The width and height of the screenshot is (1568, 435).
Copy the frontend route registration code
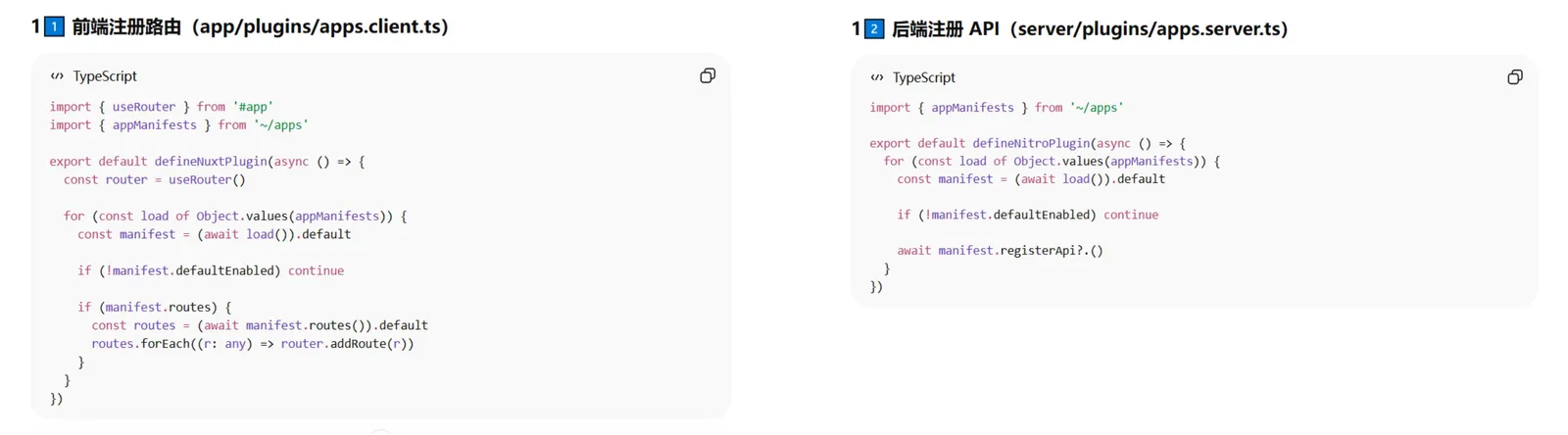[707, 76]
